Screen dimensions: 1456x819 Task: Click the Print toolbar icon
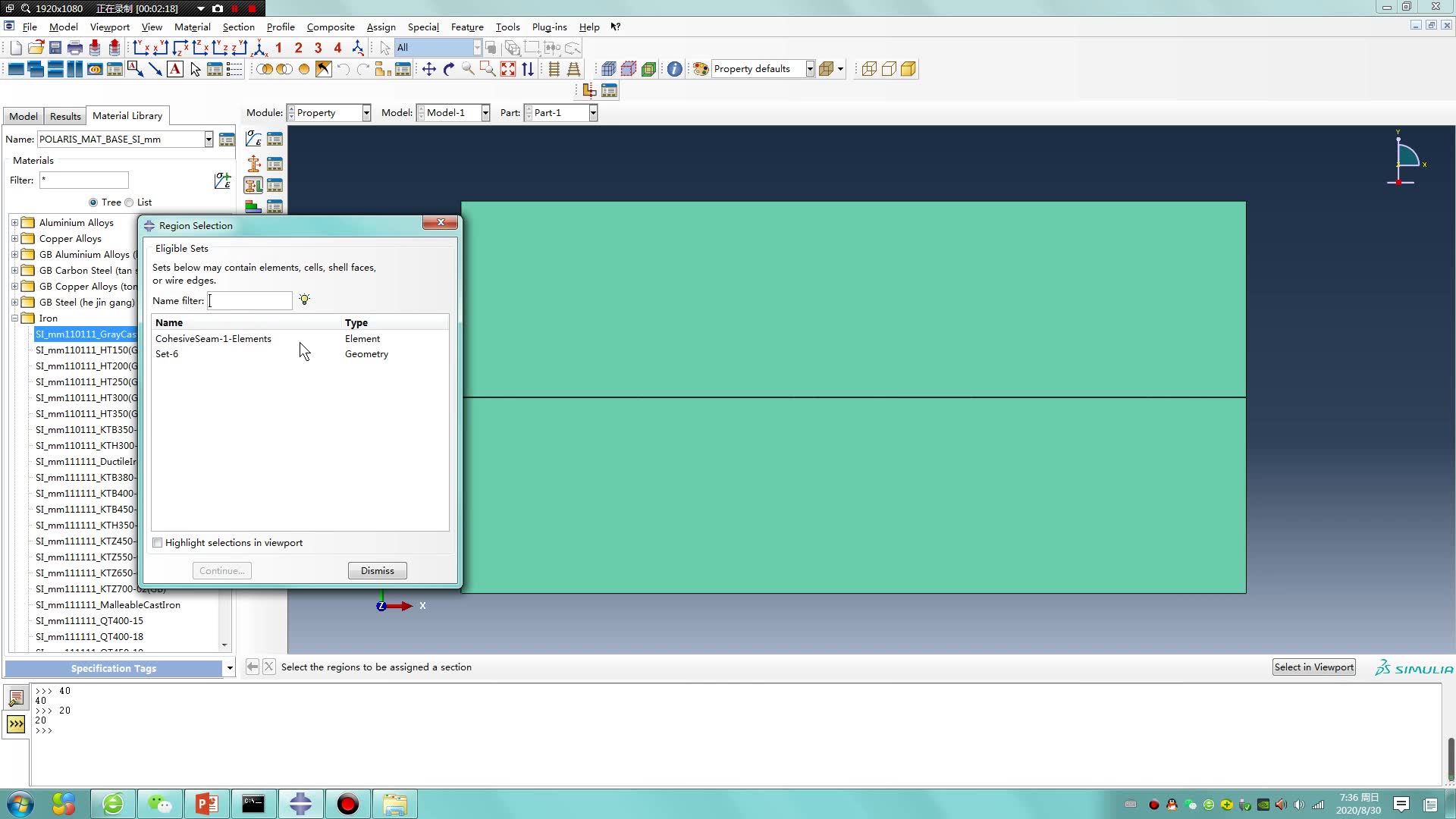pos(74,48)
